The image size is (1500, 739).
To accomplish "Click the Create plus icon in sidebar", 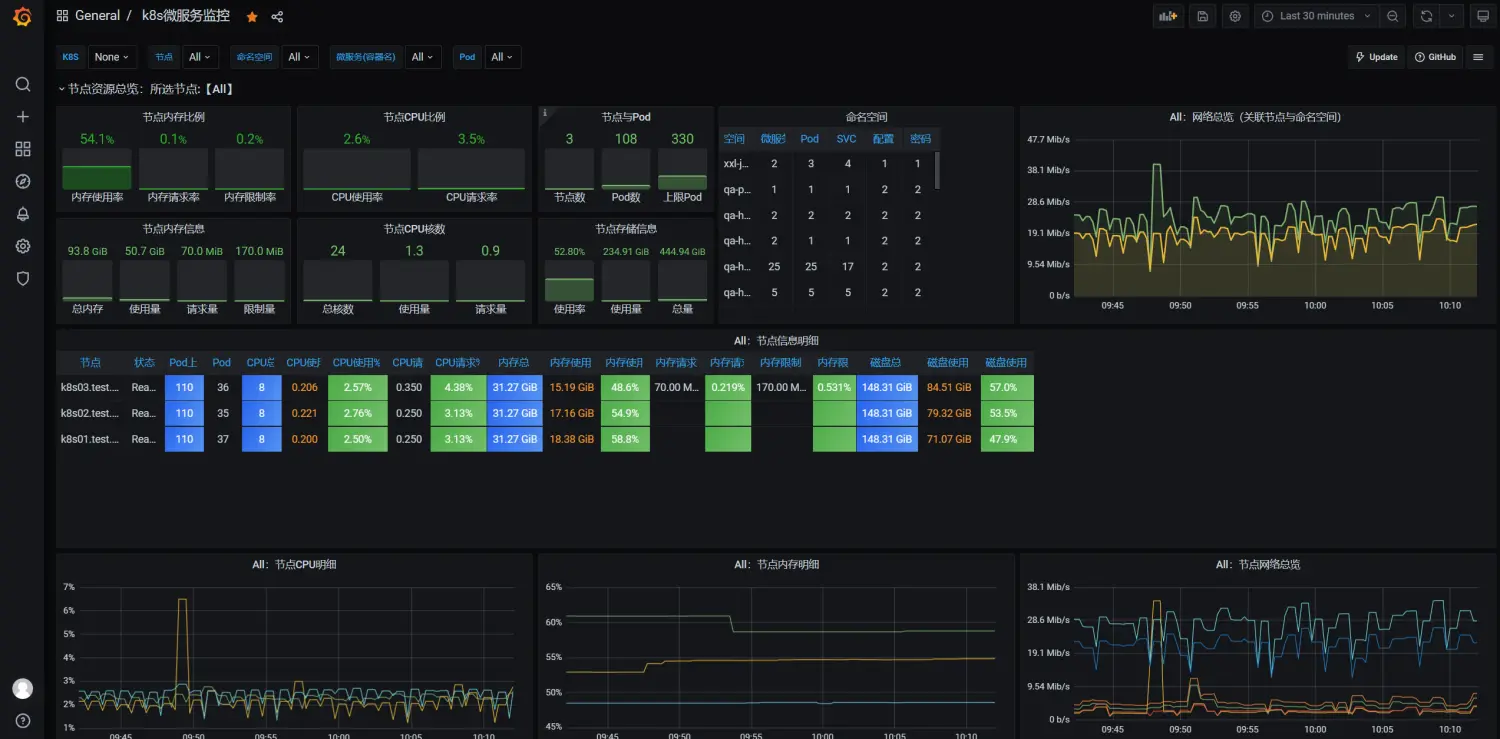I will (22, 117).
